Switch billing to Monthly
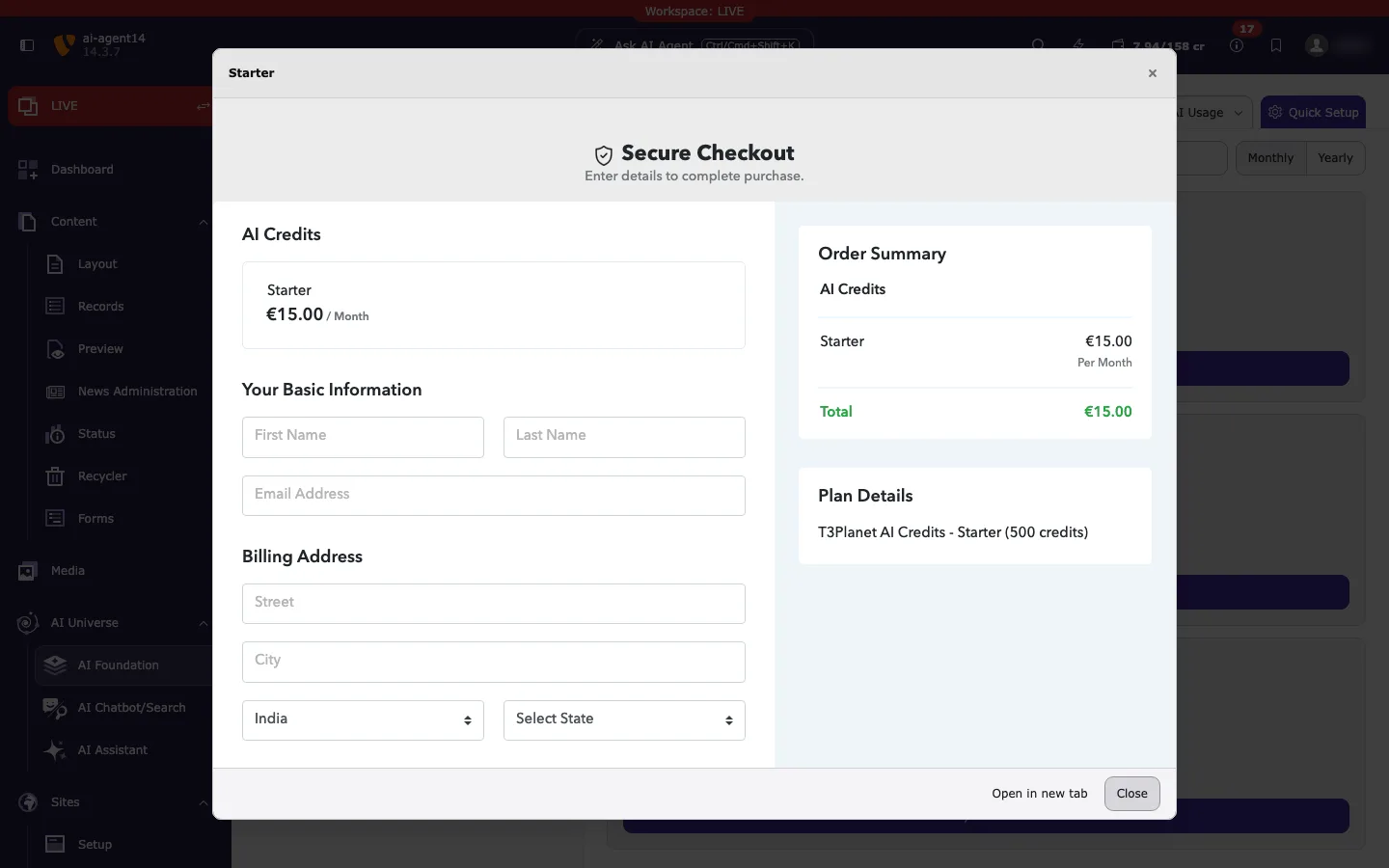The height and width of the screenshot is (868, 1389). pyautogui.click(x=1270, y=158)
